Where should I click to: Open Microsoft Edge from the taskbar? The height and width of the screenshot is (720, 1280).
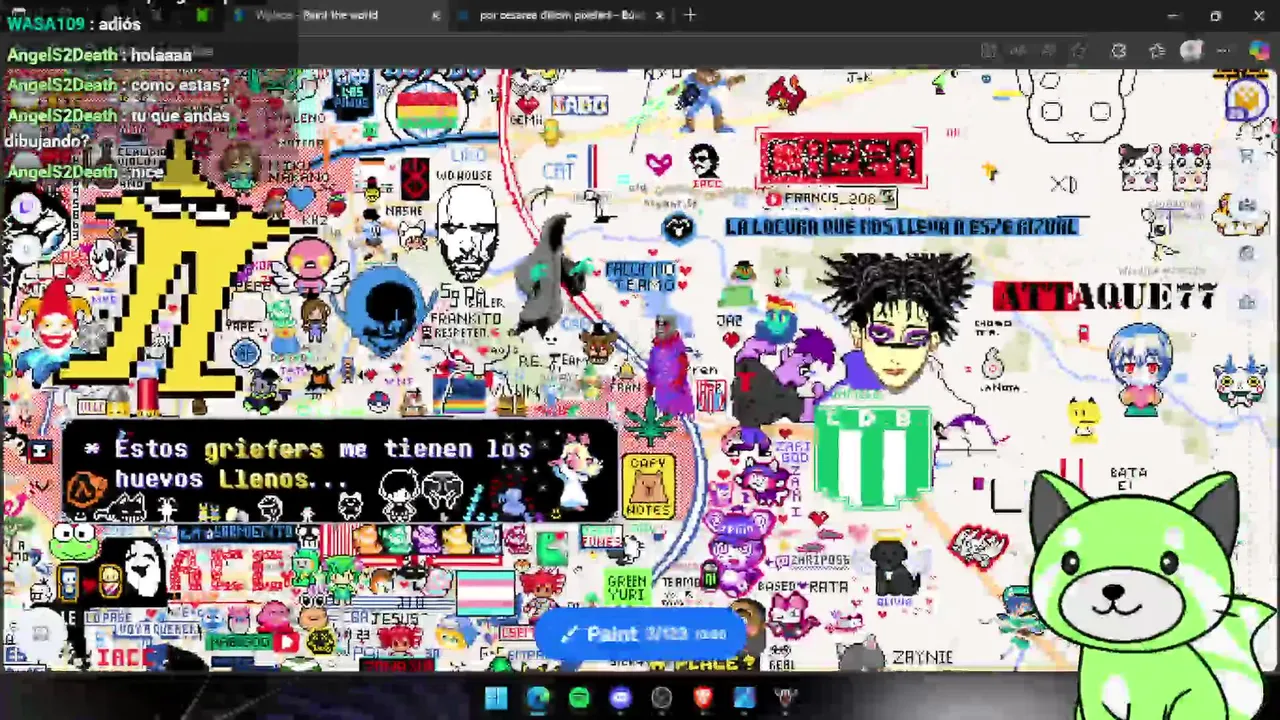click(x=538, y=698)
